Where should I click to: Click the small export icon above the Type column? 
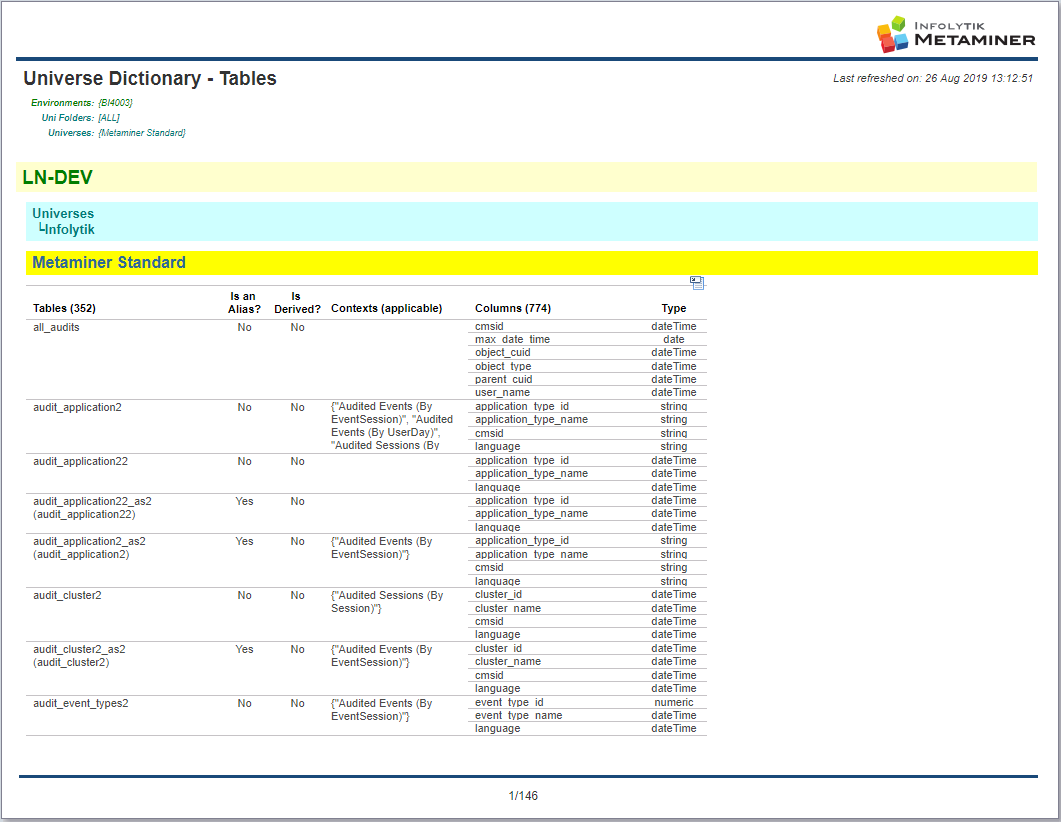[x=697, y=283]
